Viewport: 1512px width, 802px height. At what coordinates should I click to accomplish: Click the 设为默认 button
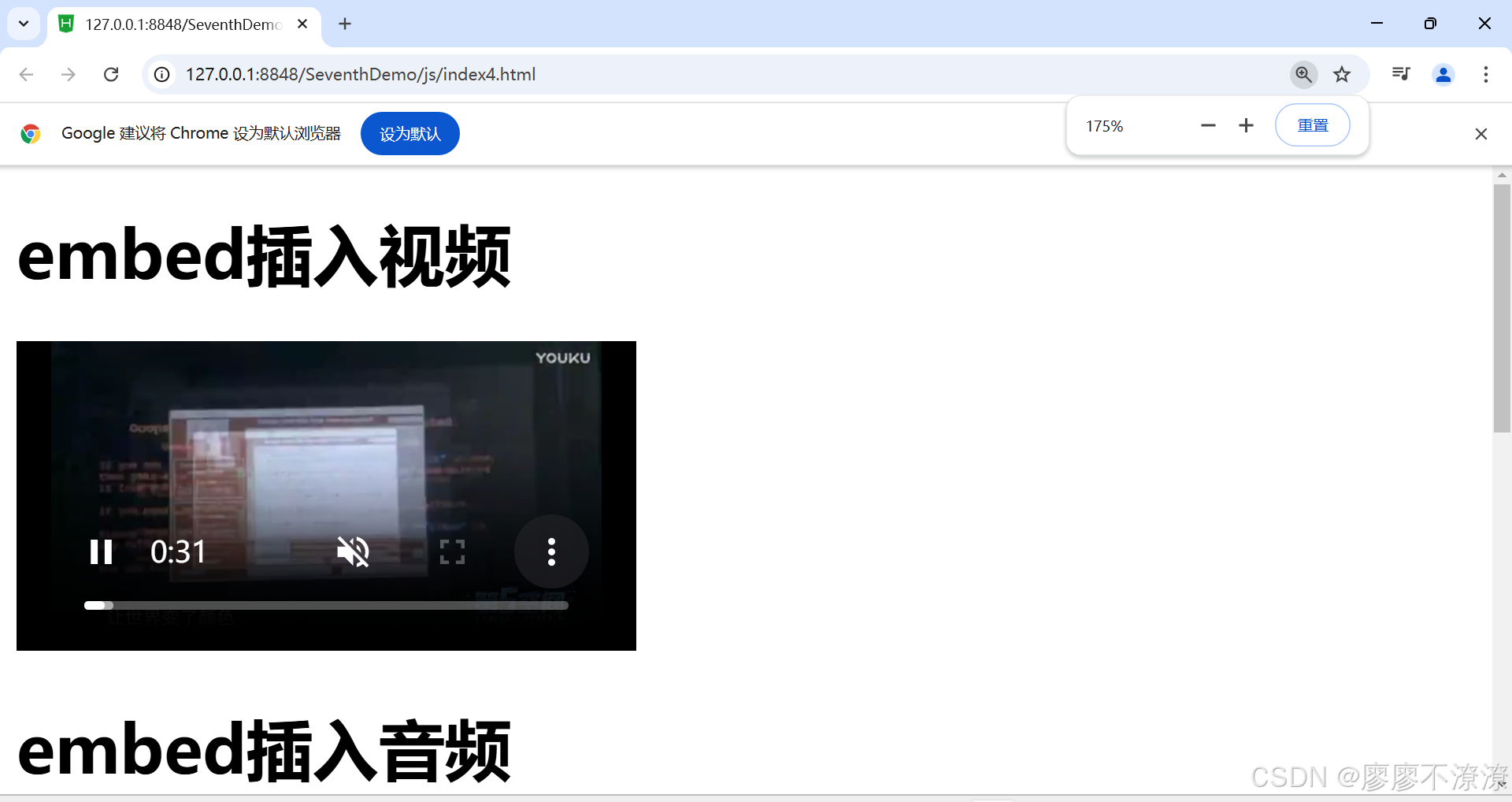tap(409, 134)
